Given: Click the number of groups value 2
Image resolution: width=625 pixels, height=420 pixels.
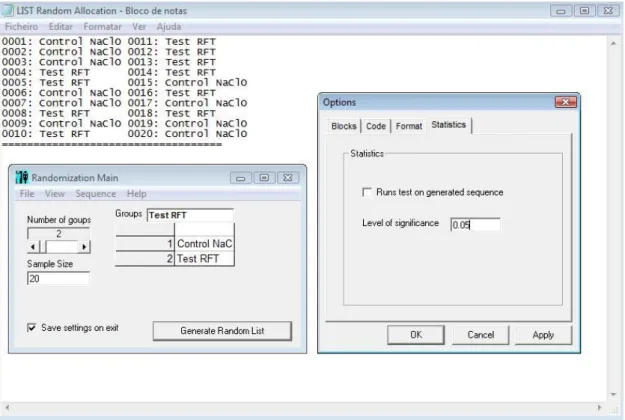Looking at the screenshot, I should (x=59, y=234).
